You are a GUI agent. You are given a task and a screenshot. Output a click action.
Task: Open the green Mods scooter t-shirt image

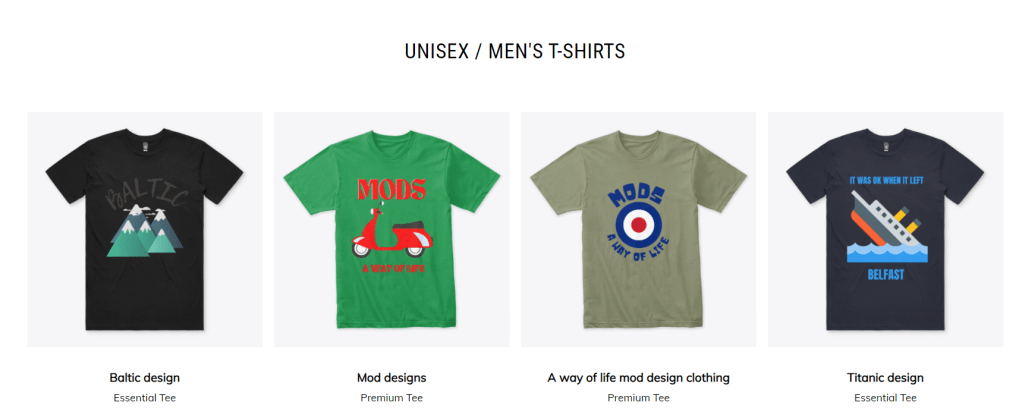click(392, 229)
